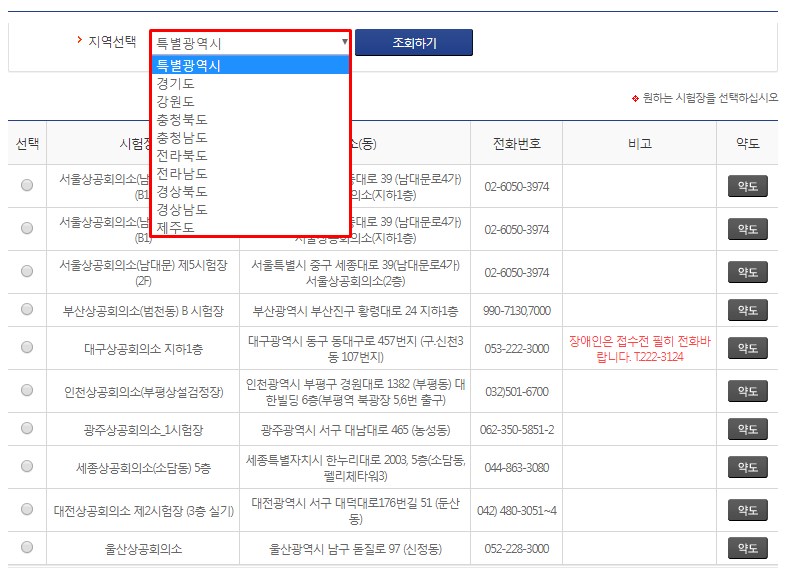Open 약도 map for 서울상공회의소 제5시험장 row
This screenshot has width=789, height=572.
[747, 272]
